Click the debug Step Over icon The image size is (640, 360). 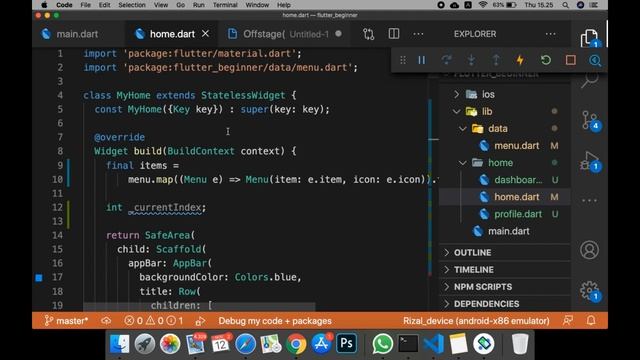pyautogui.click(x=447, y=60)
